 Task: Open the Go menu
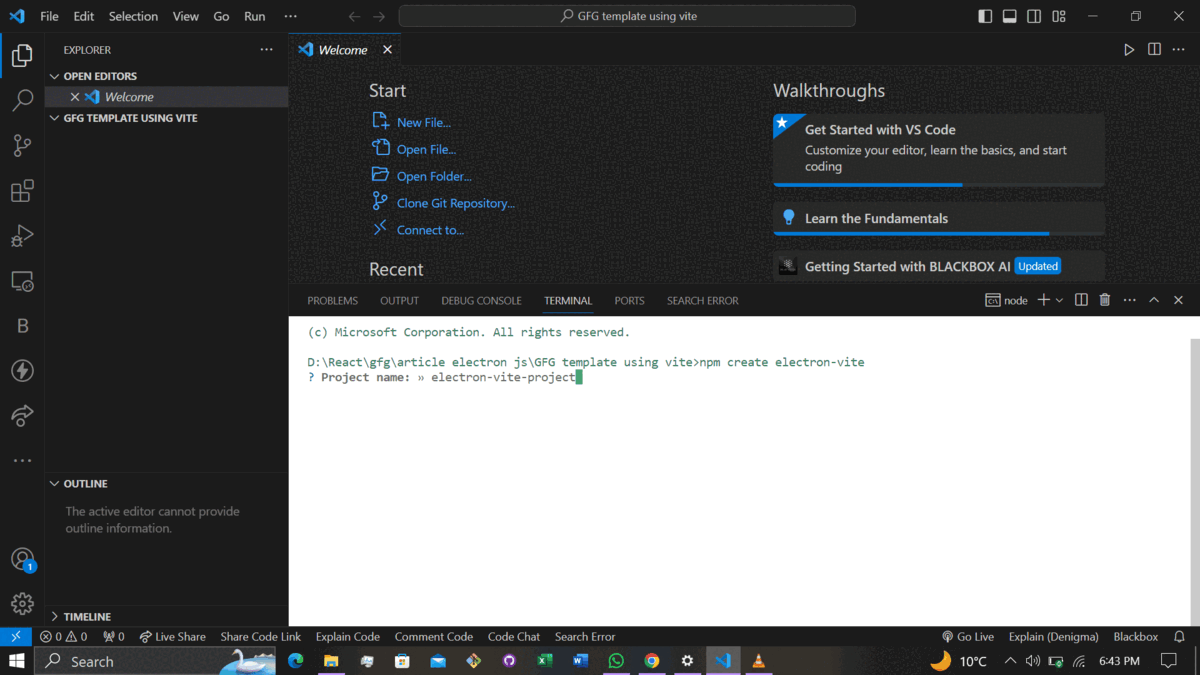coord(221,16)
